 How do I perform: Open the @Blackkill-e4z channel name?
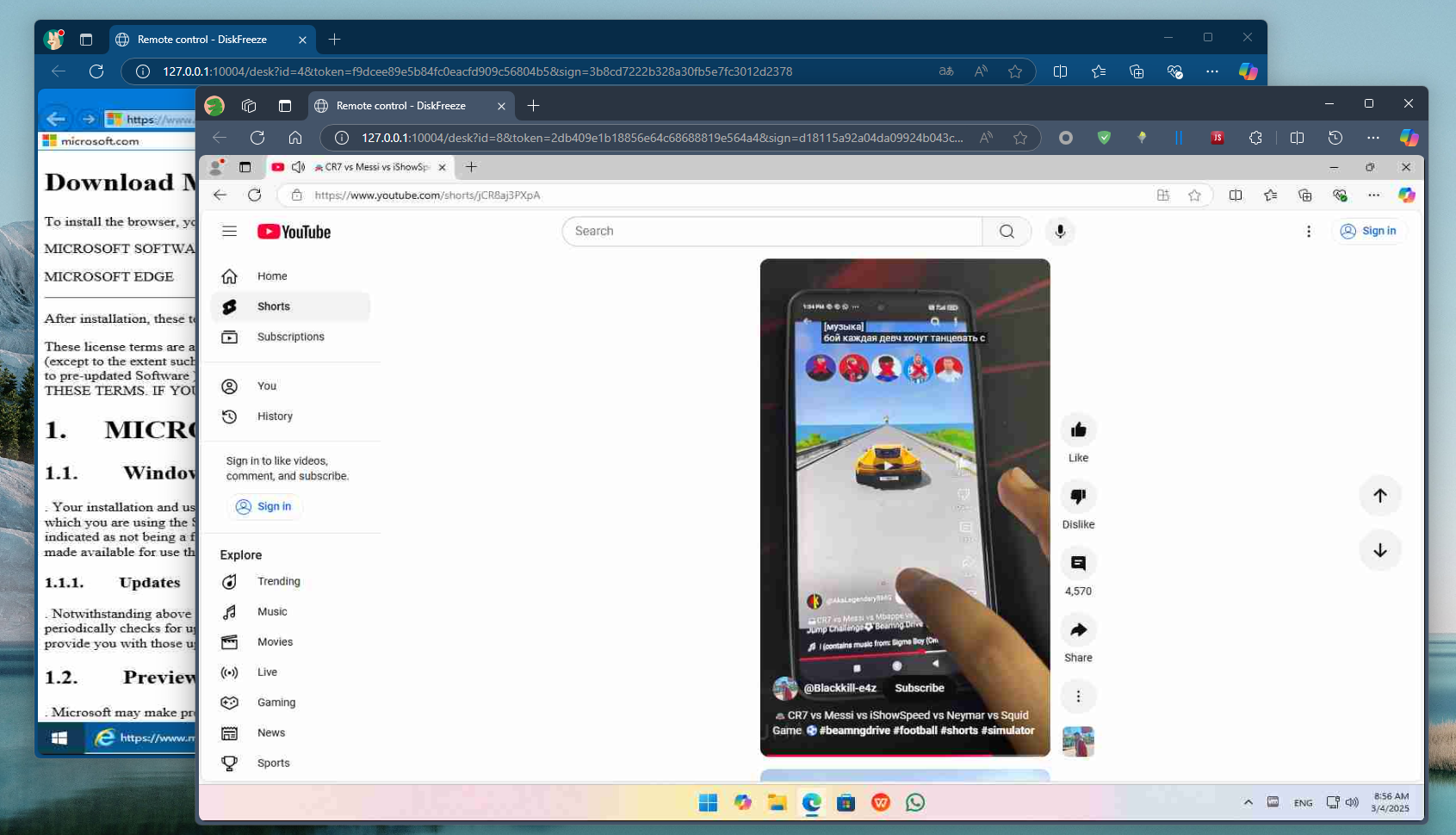pyautogui.click(x=840, y=688)
